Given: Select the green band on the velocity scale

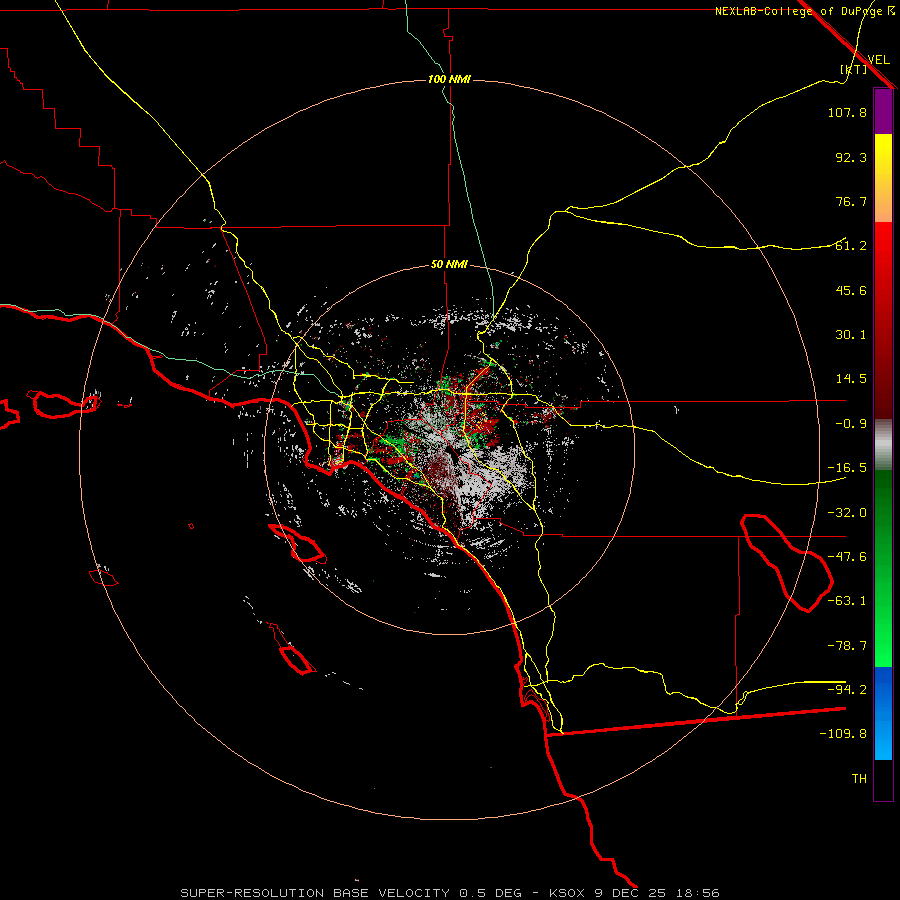Looking at the screenshot, I should 883,568.
